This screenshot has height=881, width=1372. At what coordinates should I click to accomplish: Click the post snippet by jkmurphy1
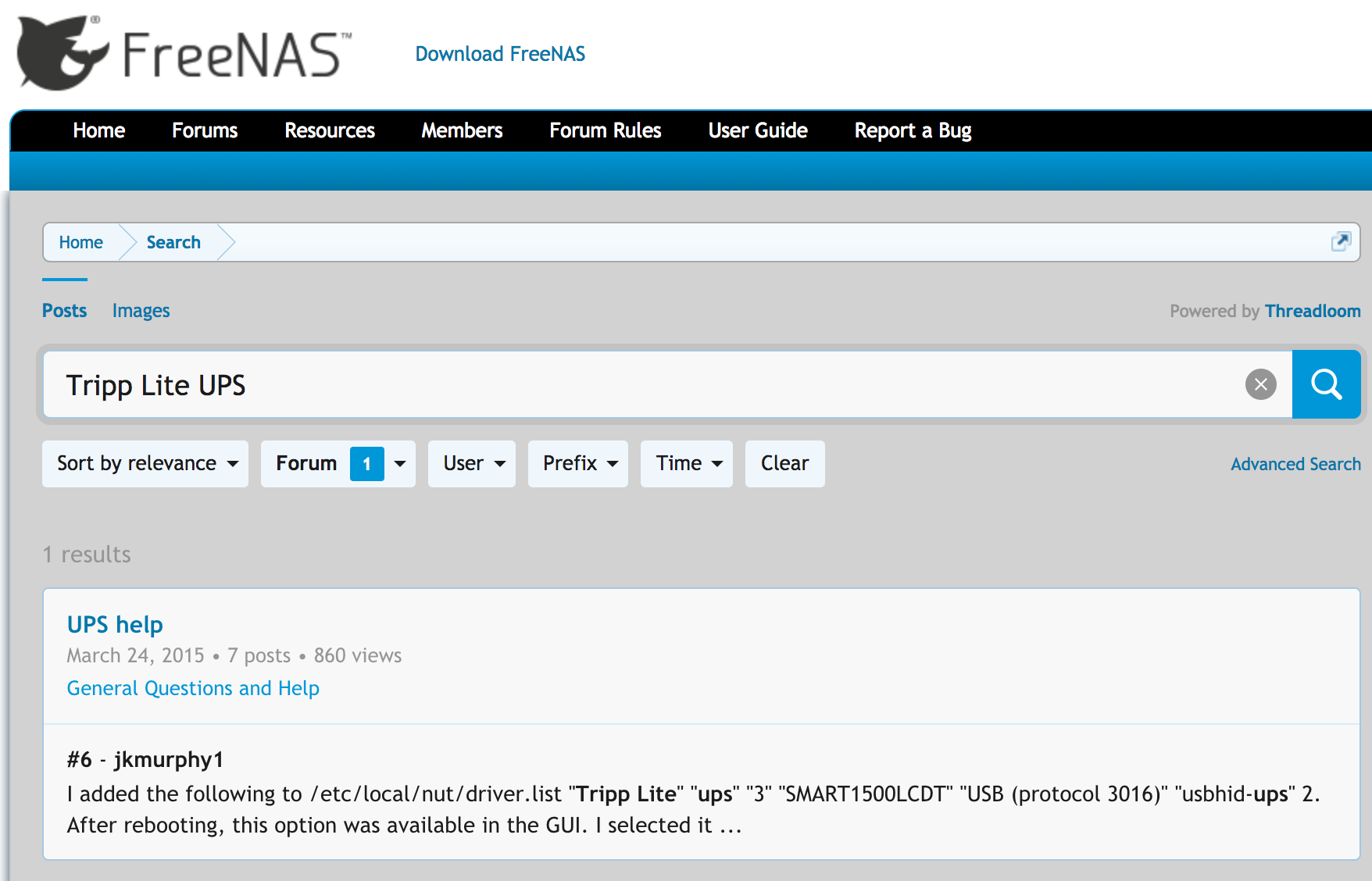pyautogui.click(x=694, y=809)
